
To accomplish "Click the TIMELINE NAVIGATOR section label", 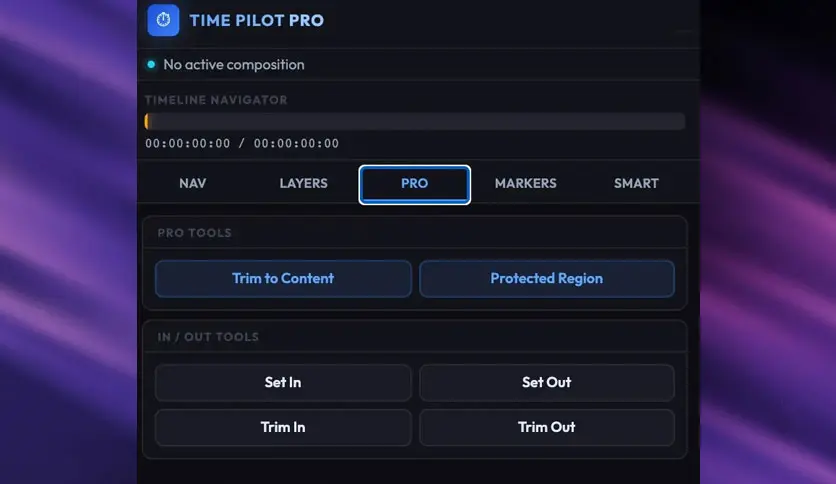I will [216, 100].
